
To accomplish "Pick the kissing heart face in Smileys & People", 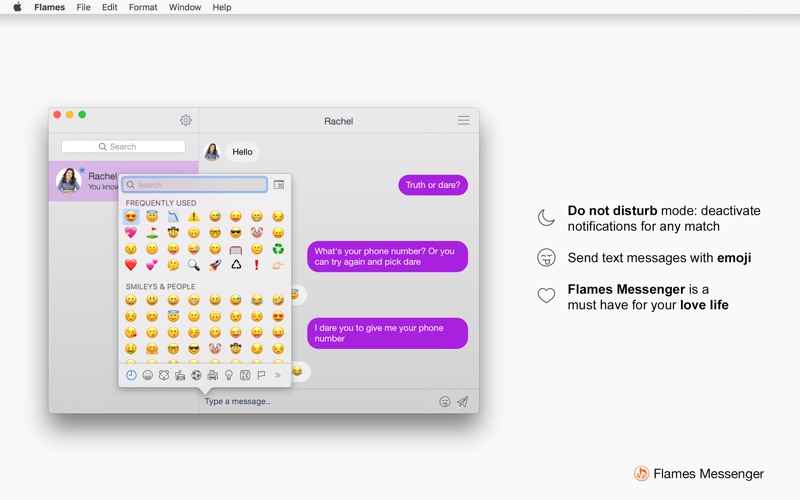I will tap(131, 333).
